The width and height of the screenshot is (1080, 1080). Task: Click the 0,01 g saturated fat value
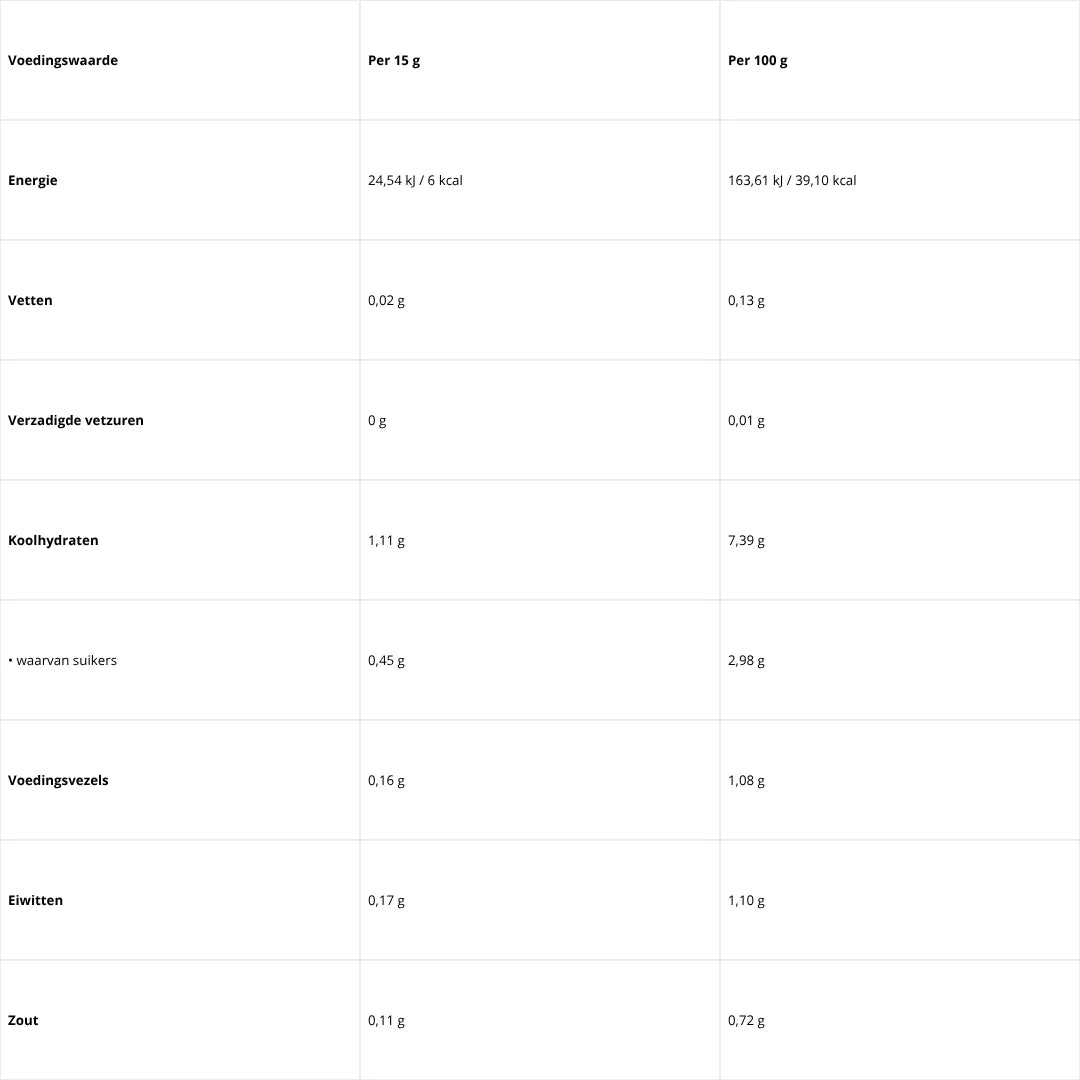pos(746,420)
